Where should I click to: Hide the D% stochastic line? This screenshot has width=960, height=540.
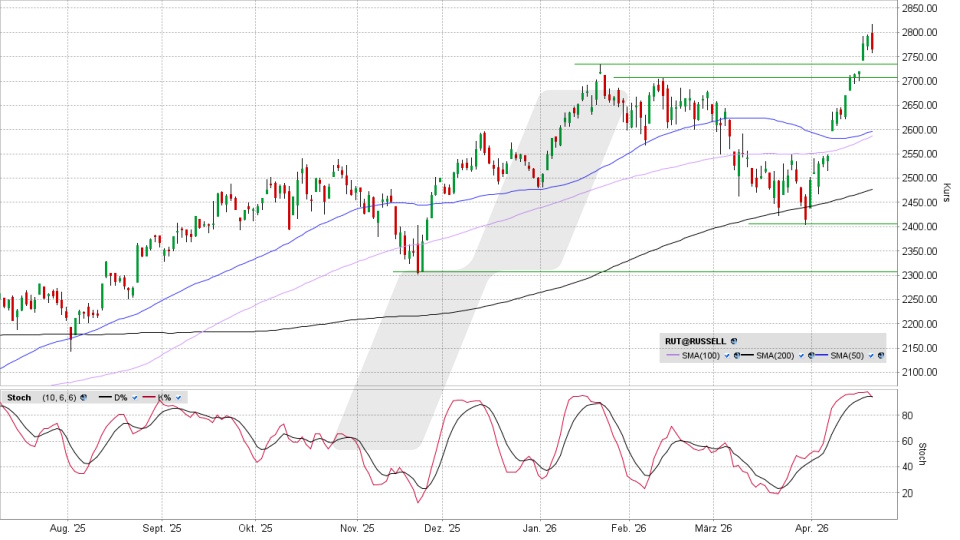(x=133, y=397)
